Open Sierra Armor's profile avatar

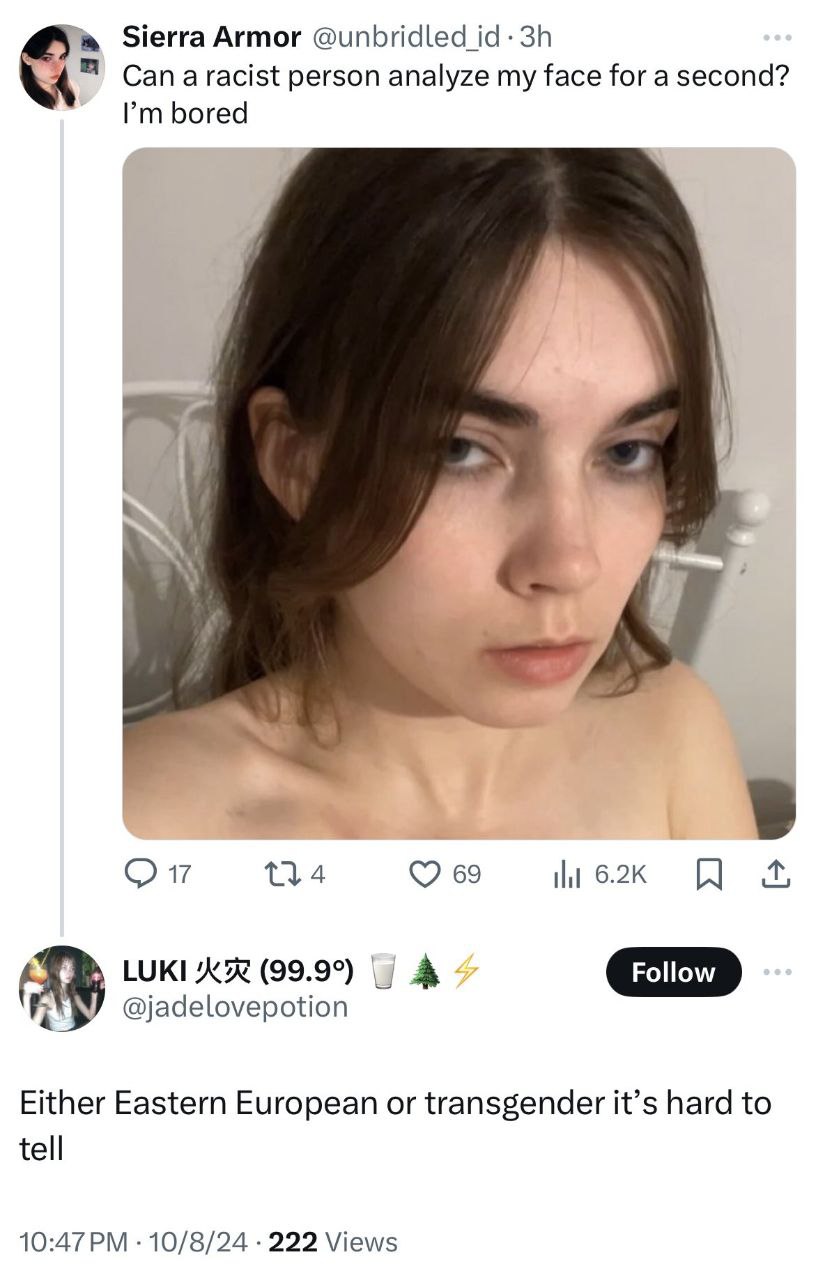61,67
